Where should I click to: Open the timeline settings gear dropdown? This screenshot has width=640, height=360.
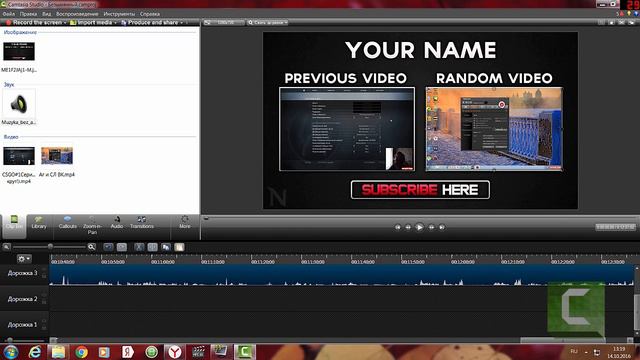pyautogui.click(x=24, y=259)
